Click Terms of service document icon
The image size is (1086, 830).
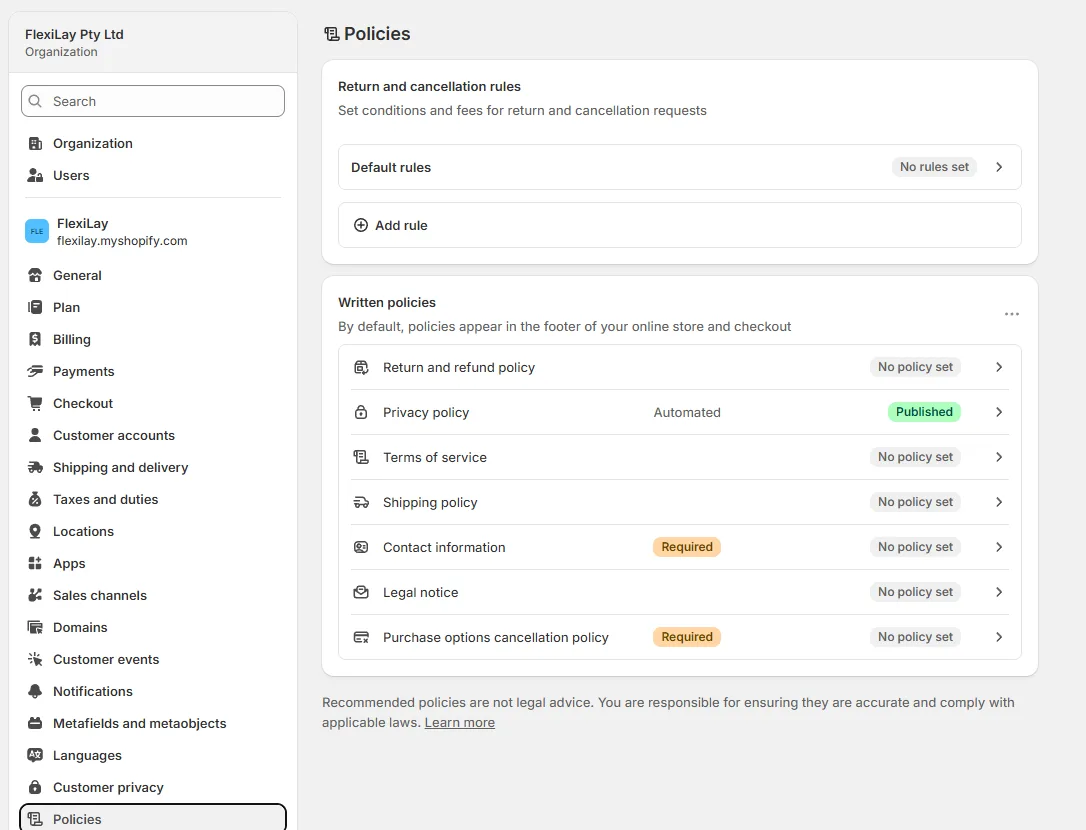(x=361, y=457)
